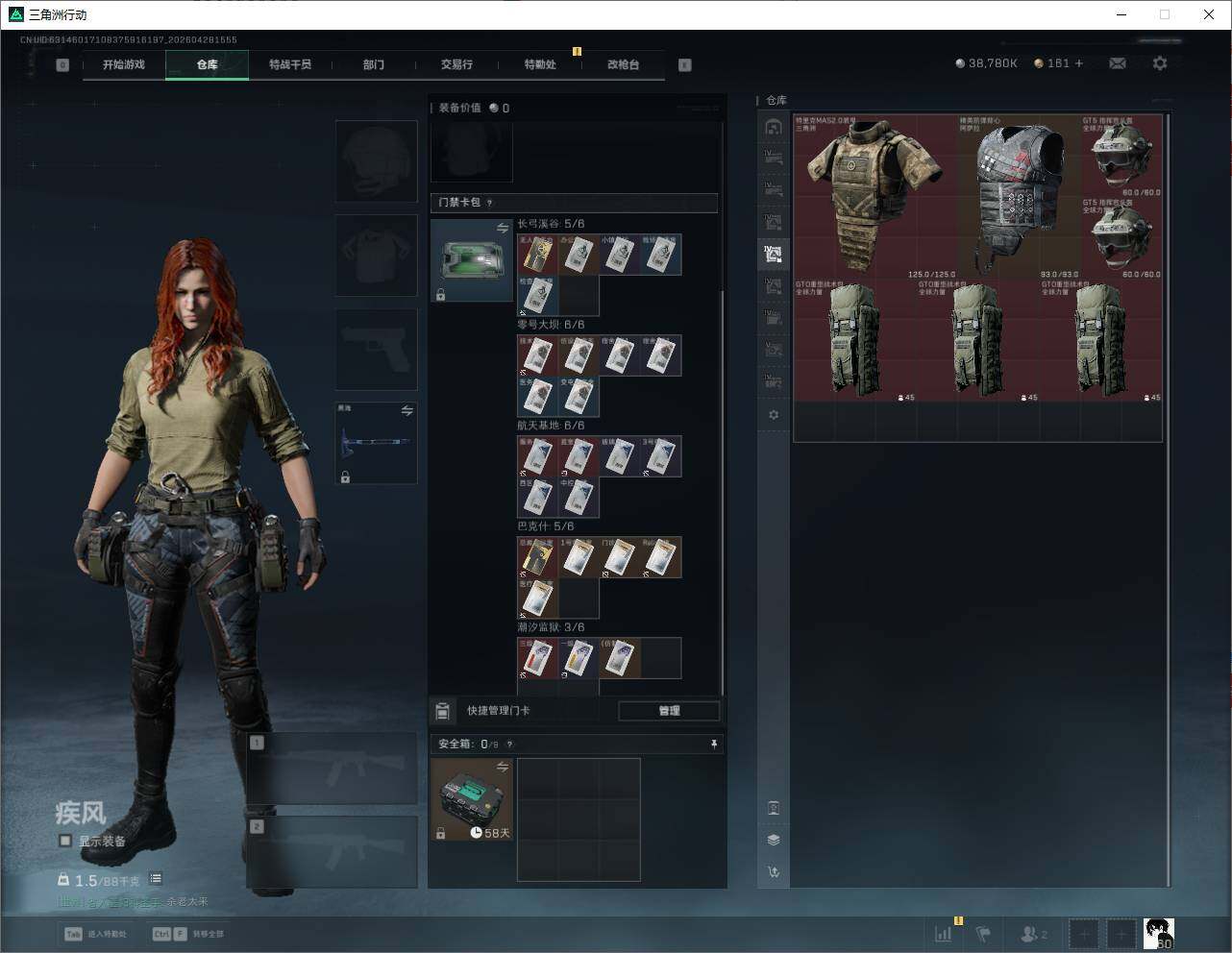
Task: Open the 门禁卡包 help question mark
Action: pyautogui.click(x=490, y=203)
